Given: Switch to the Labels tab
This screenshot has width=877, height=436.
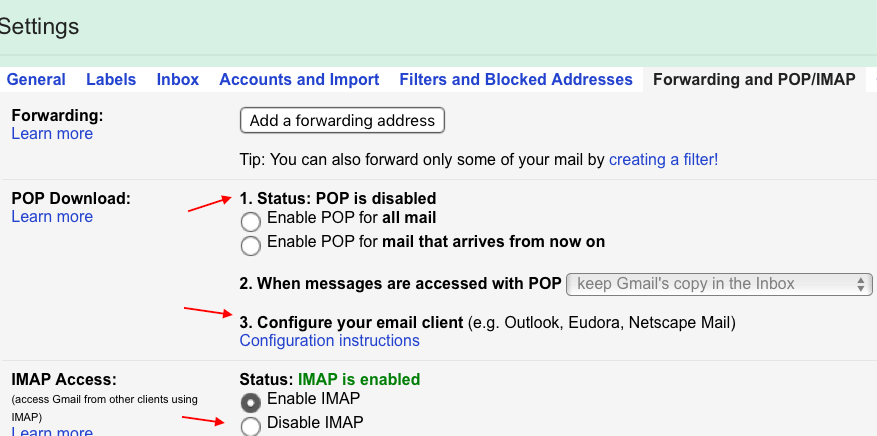Looking at the screenshot, I should coord(110,79).
